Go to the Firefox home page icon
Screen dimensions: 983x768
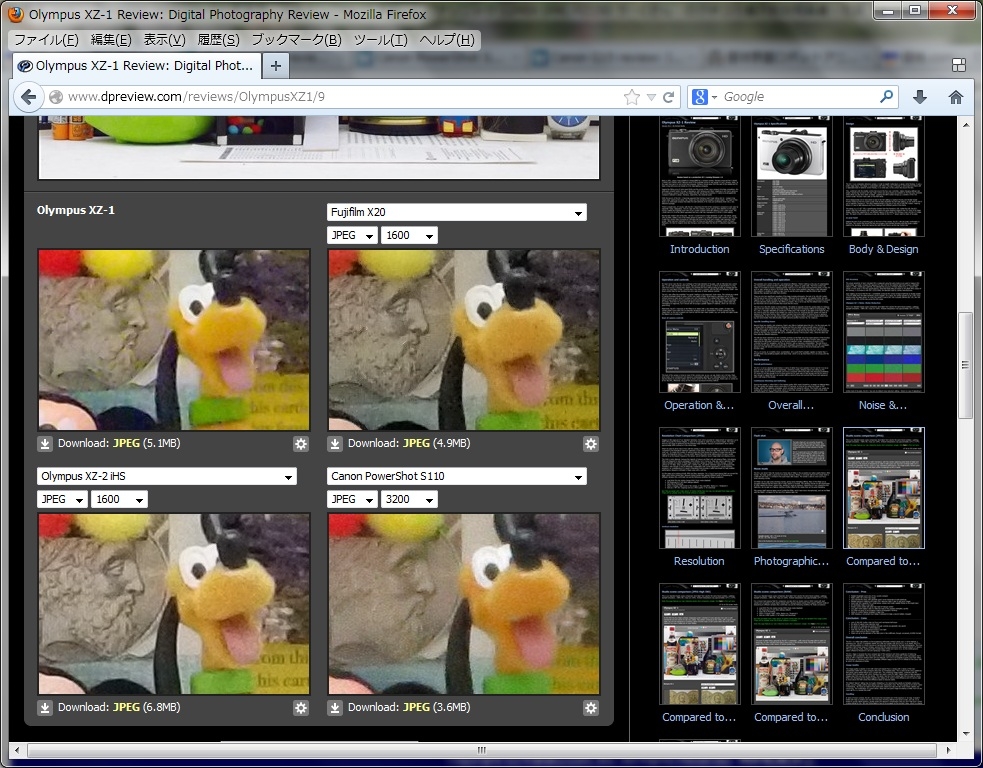[956, 97]
